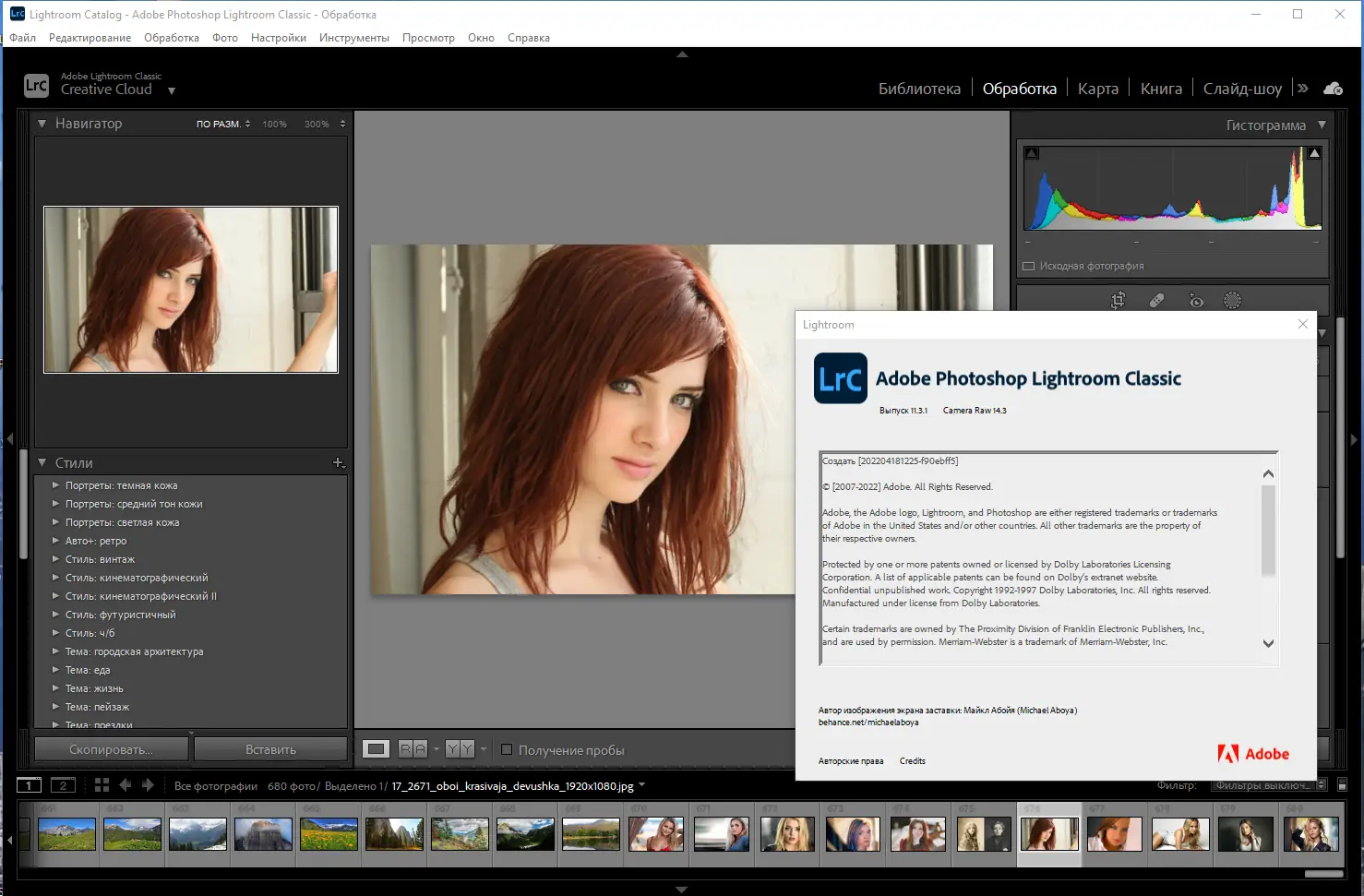Open the Before/After Y|Y view

pyautogui.click(x=459, y=749)
